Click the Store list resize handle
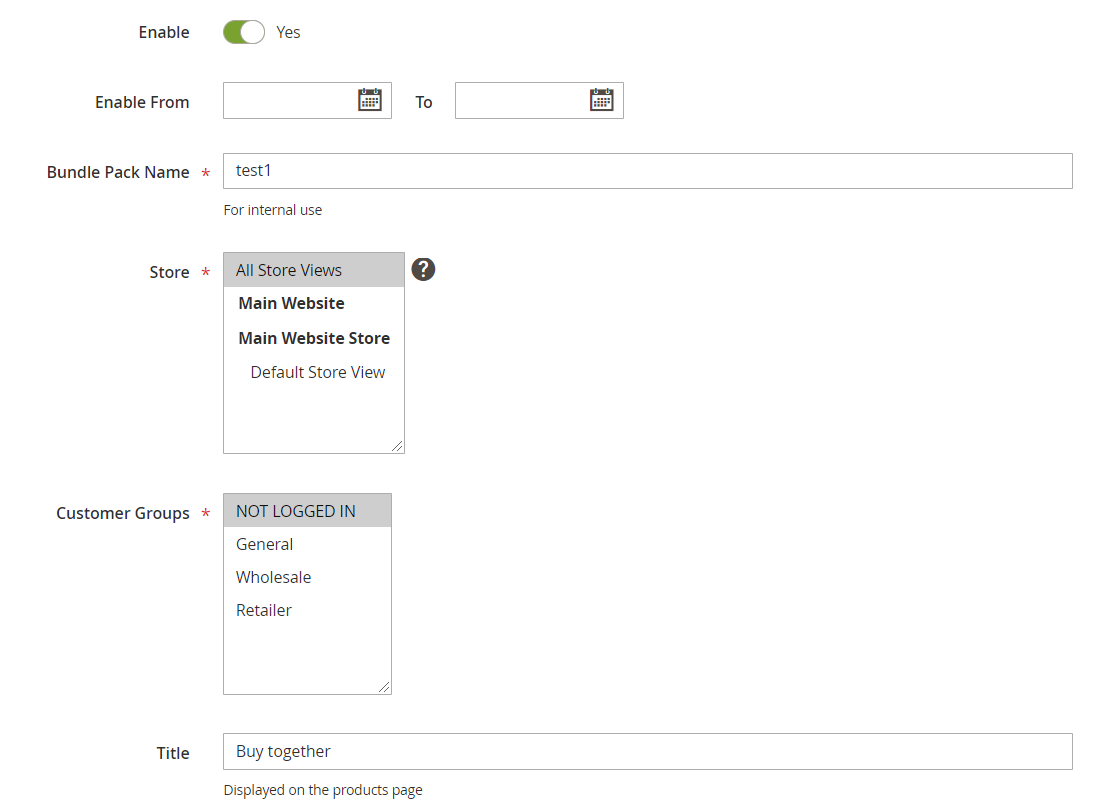Image resolution: width=1093 pixels, height=807 pixels. click(x=397, y=446)
